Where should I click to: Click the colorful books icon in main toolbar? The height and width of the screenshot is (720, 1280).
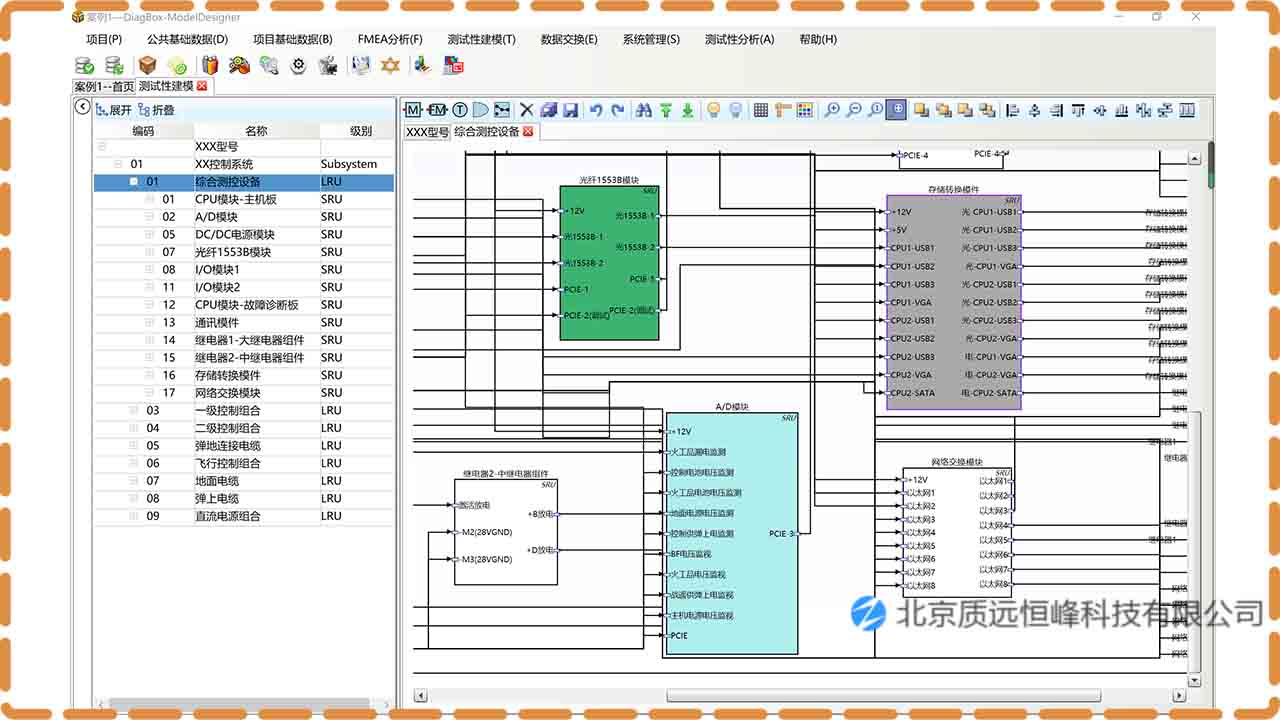coord(210,66)
